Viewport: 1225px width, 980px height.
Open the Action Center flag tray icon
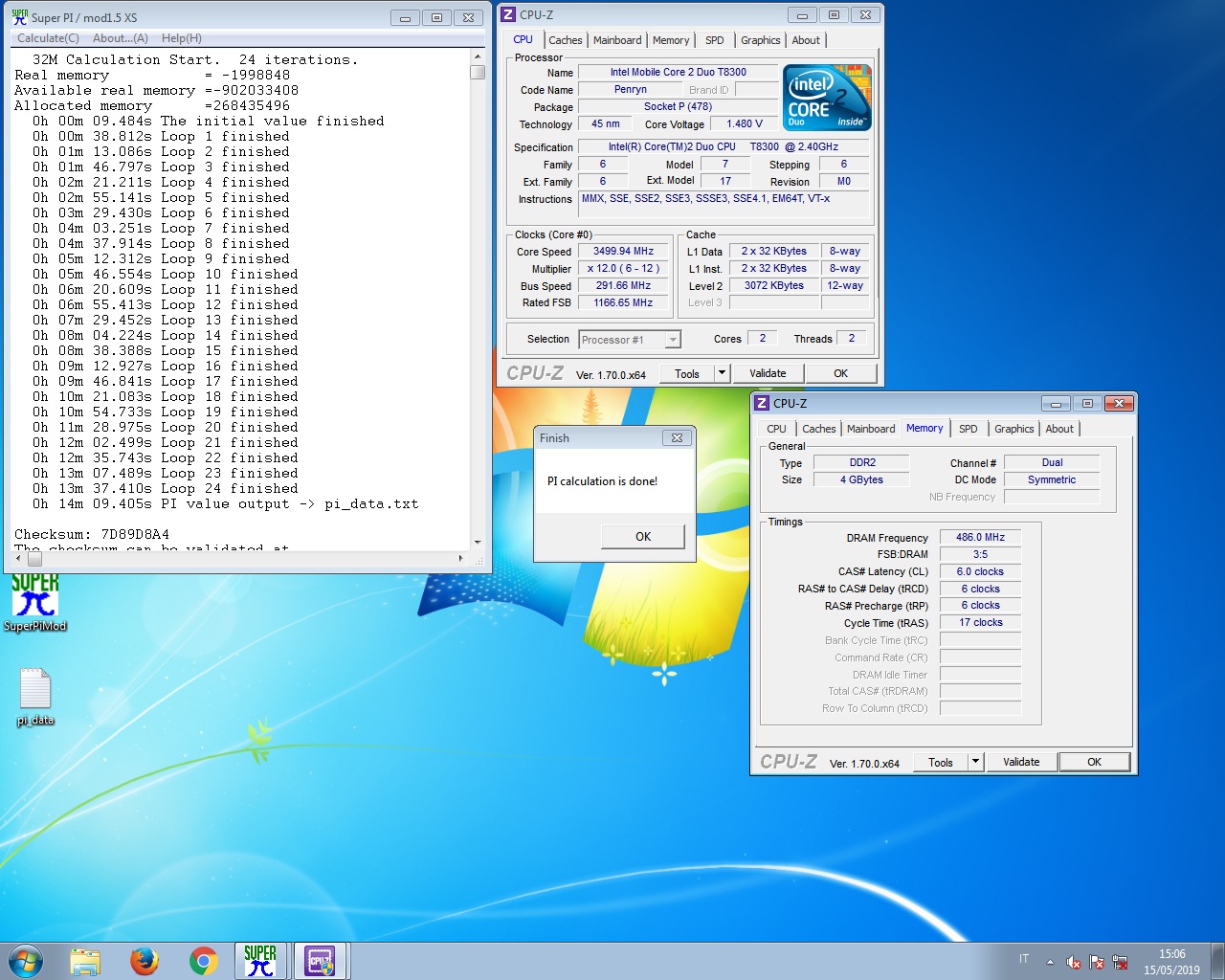click(x=1097, y=962)
